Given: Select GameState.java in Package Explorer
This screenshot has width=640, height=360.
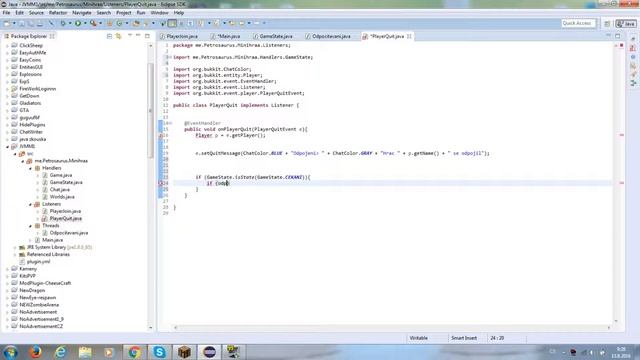Looking at the screenshot, I should tap(66, 182).
